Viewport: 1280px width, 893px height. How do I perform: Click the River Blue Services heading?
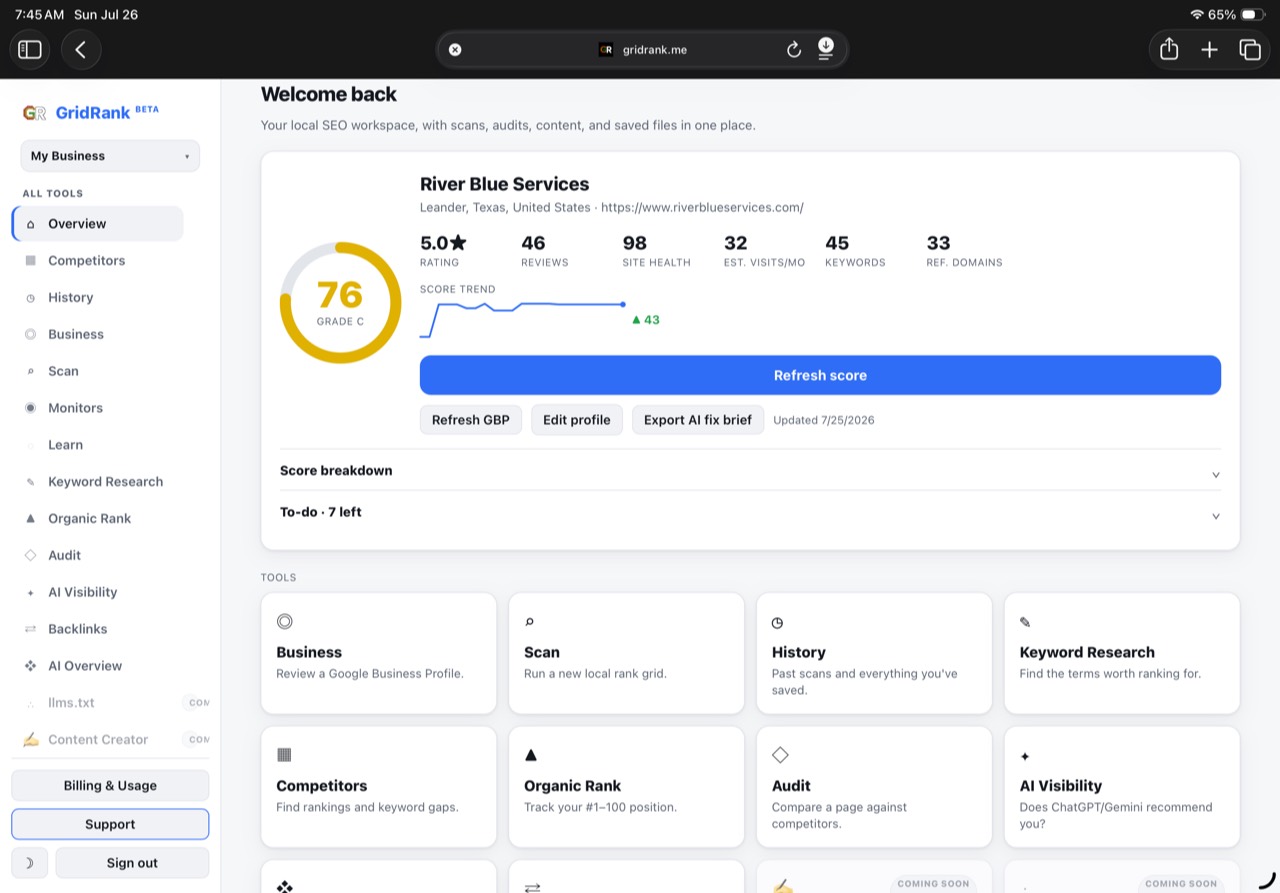tap(504, 184)
